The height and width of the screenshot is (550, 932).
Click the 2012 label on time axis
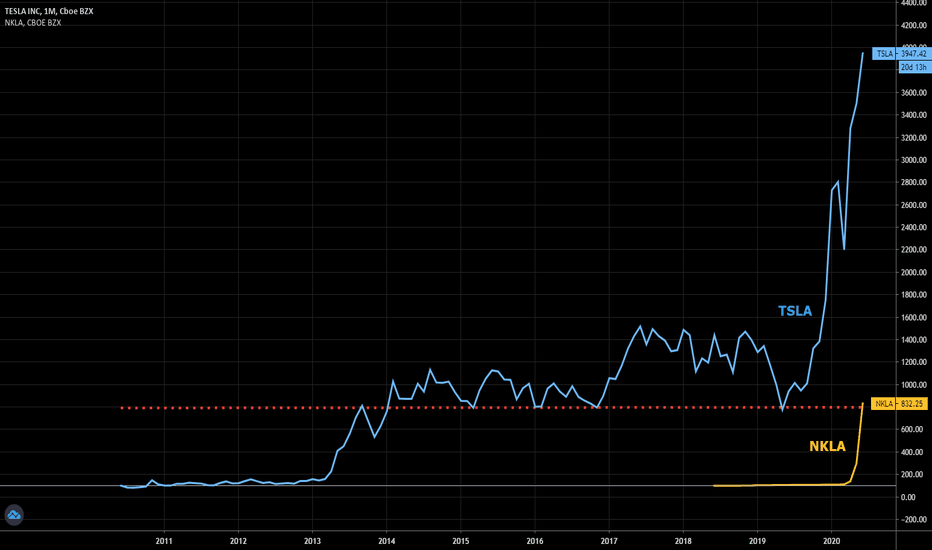[238, 541]
